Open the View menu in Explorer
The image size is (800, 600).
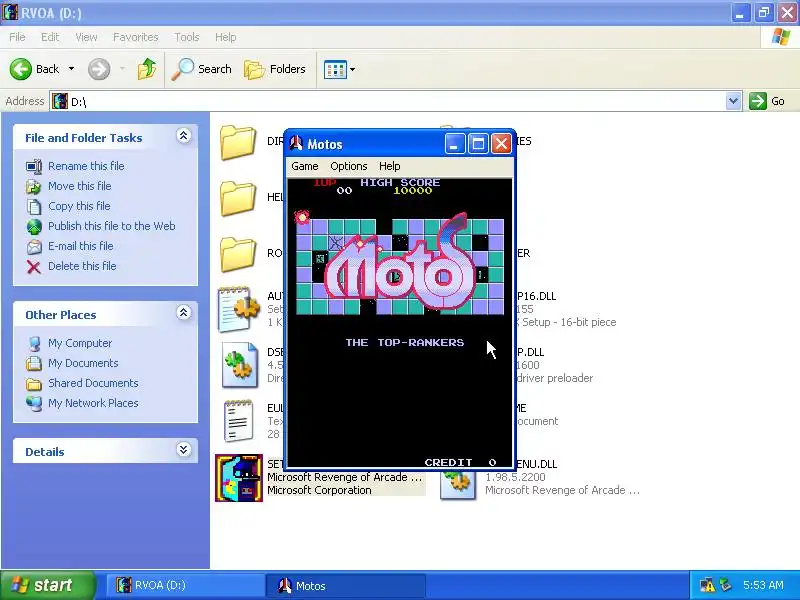[86, 37]
